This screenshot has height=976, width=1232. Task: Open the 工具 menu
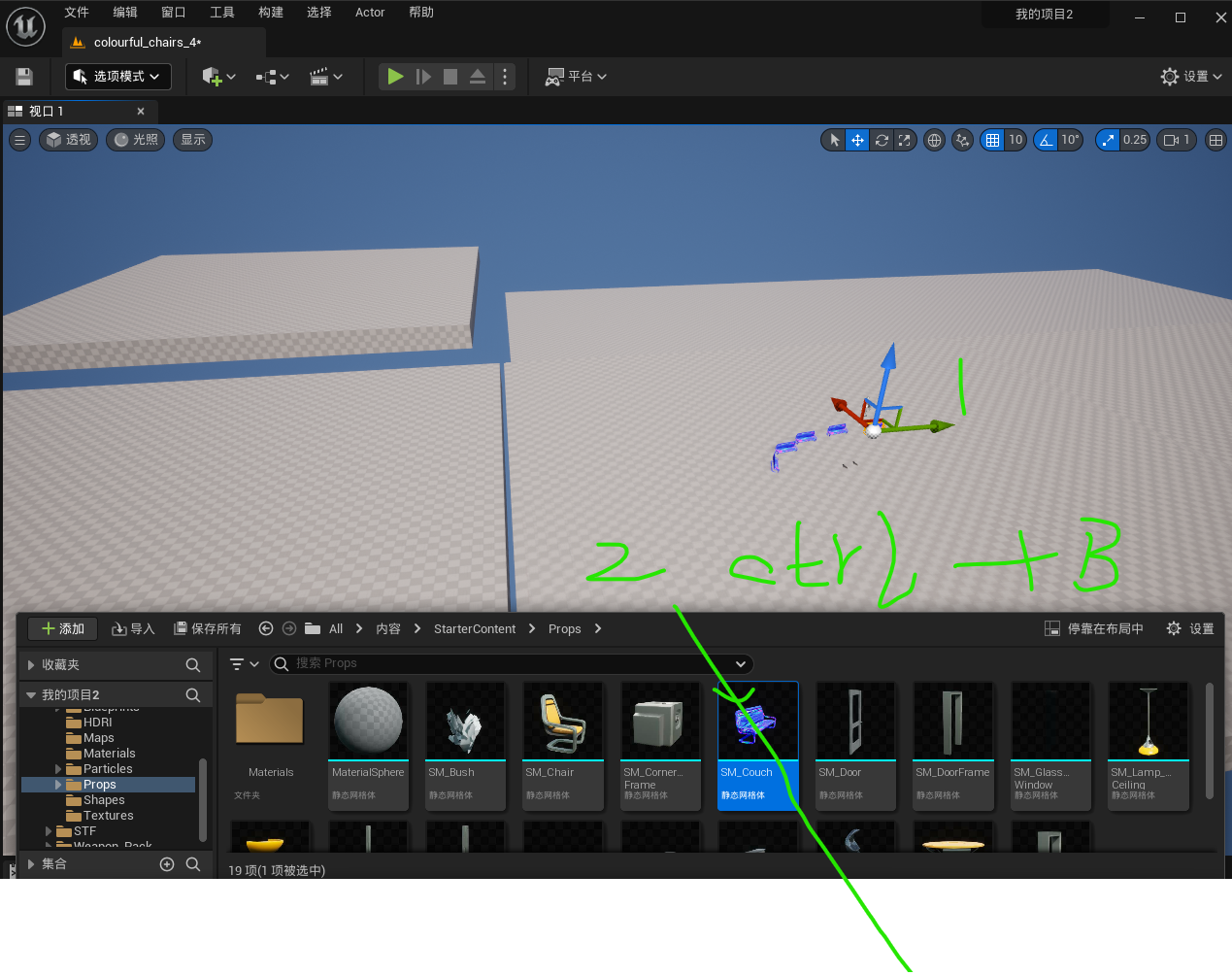pyautogui.click(x=222, y=13)
